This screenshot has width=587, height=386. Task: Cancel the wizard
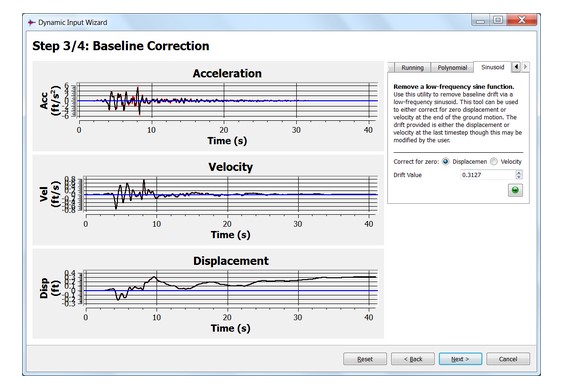[x=508, y=359]
